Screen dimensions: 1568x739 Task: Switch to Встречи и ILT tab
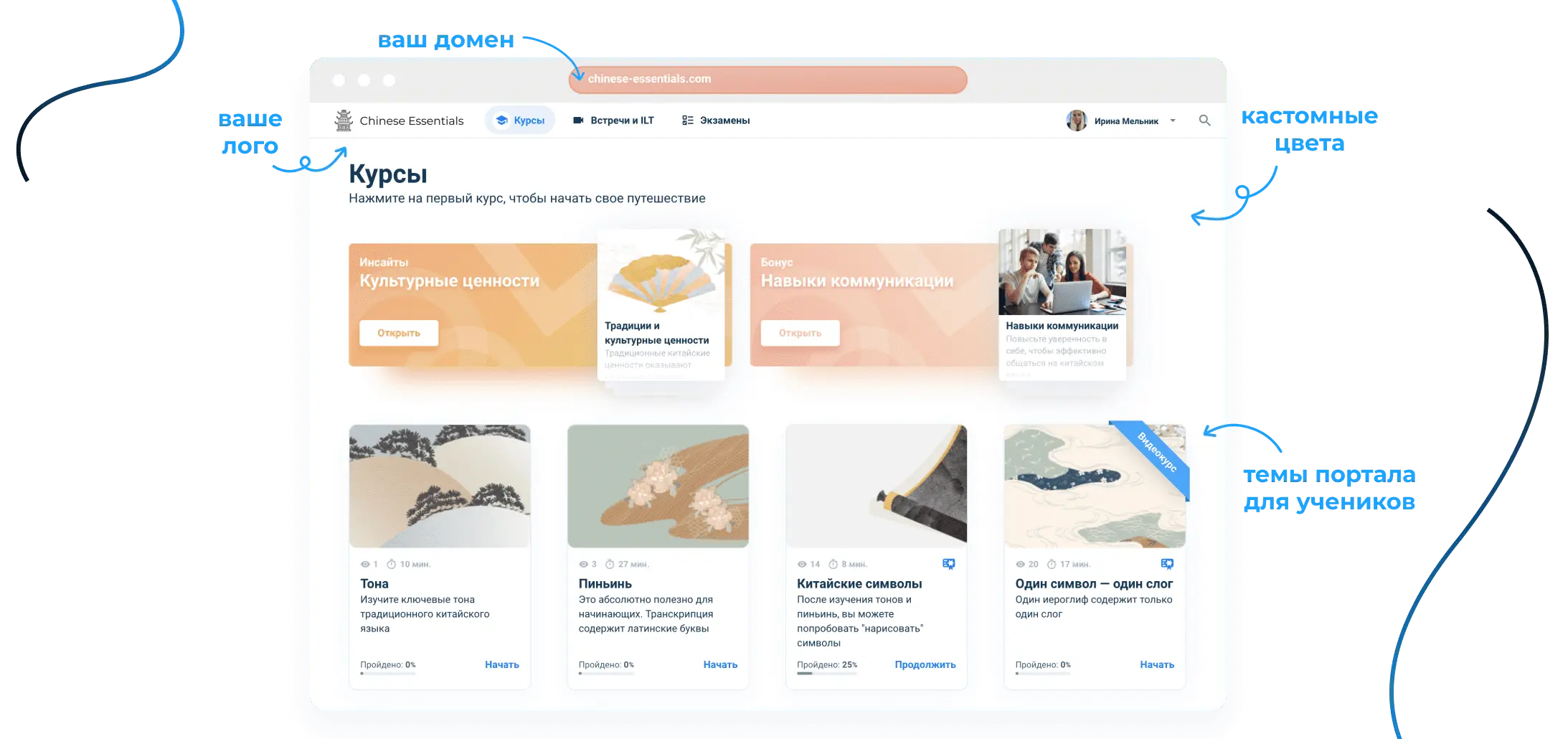(x=613, y=121)
